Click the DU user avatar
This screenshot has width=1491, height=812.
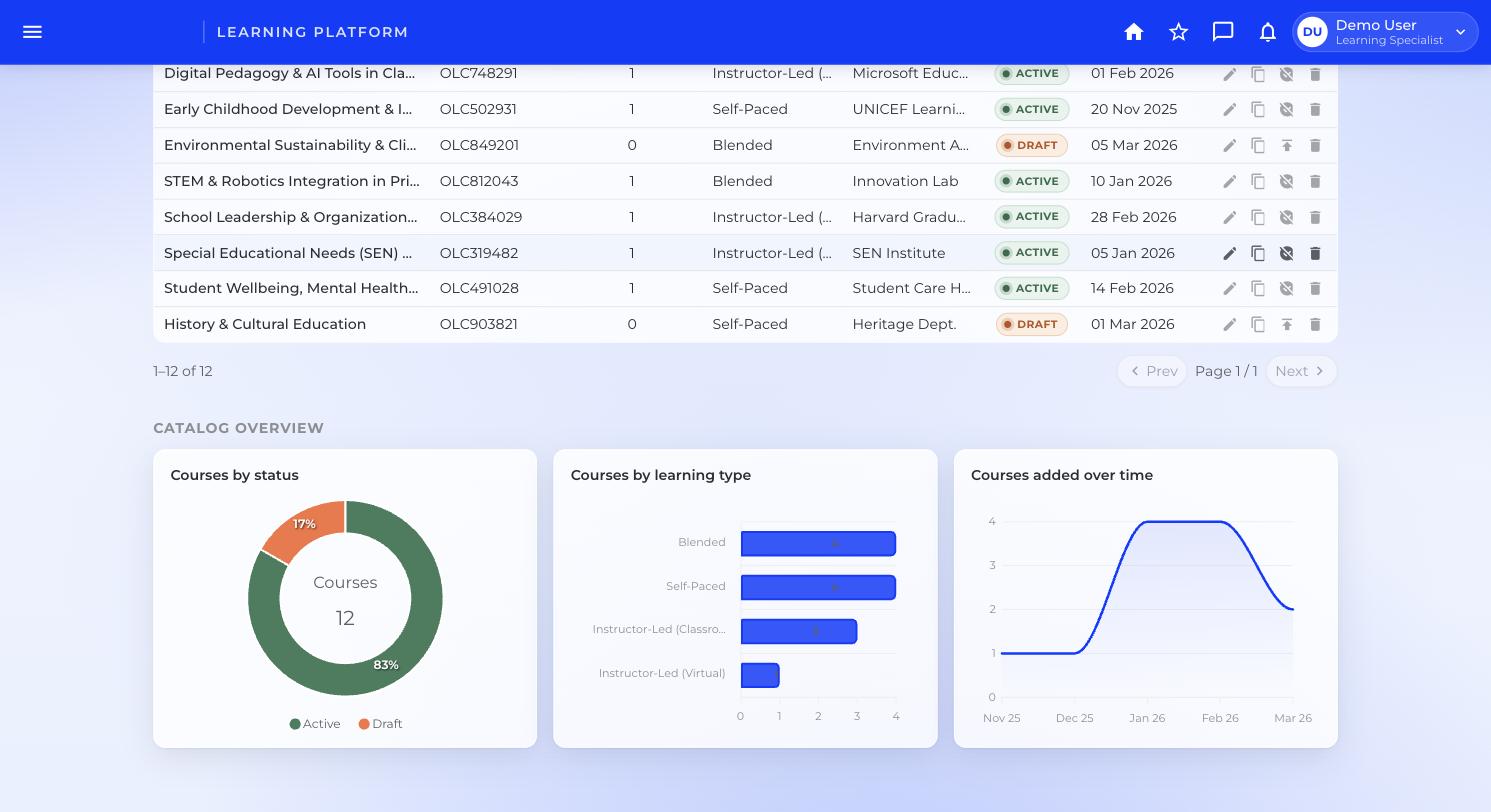[x=1312, y=32]
